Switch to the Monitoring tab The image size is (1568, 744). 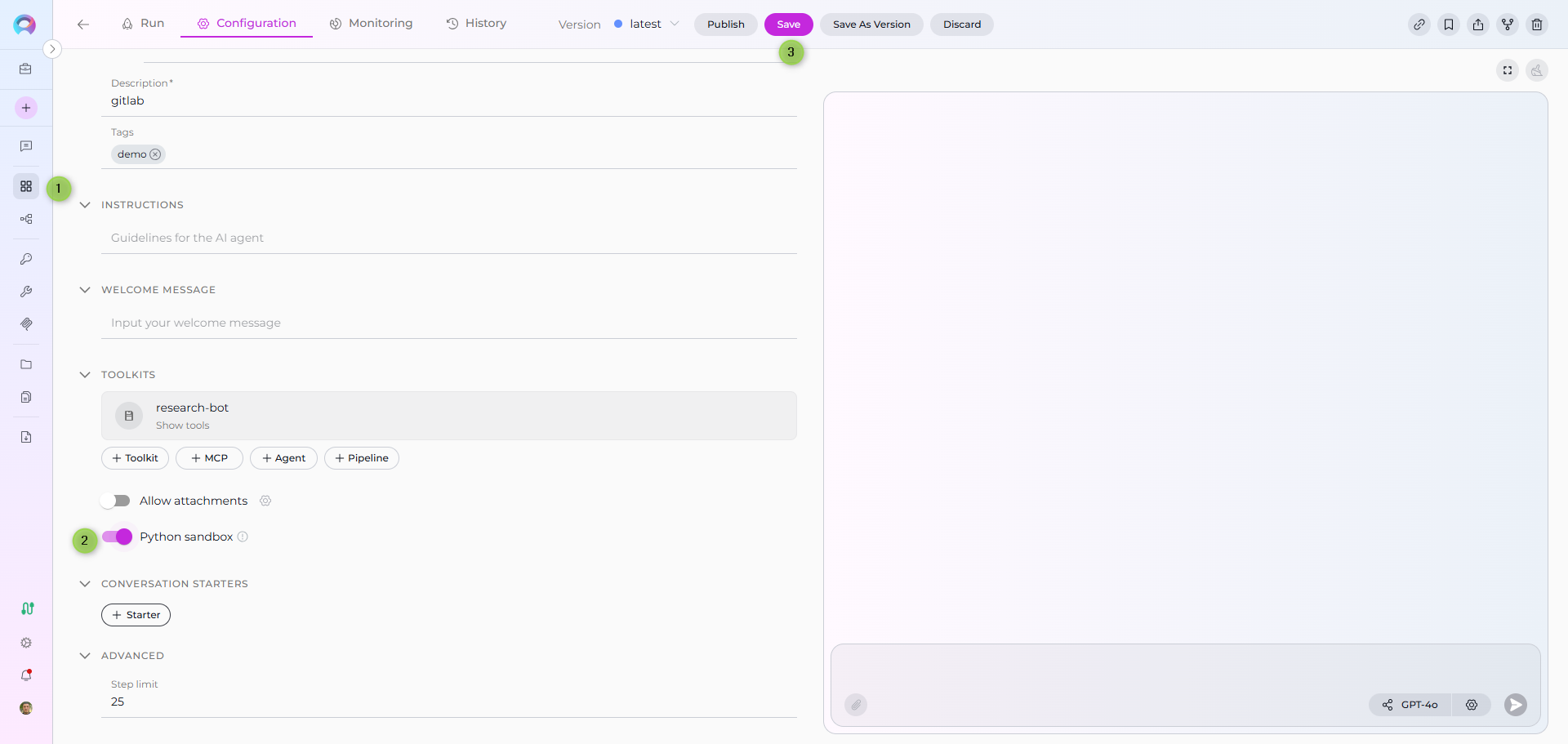pyautogui.click(x=371, y=24)
